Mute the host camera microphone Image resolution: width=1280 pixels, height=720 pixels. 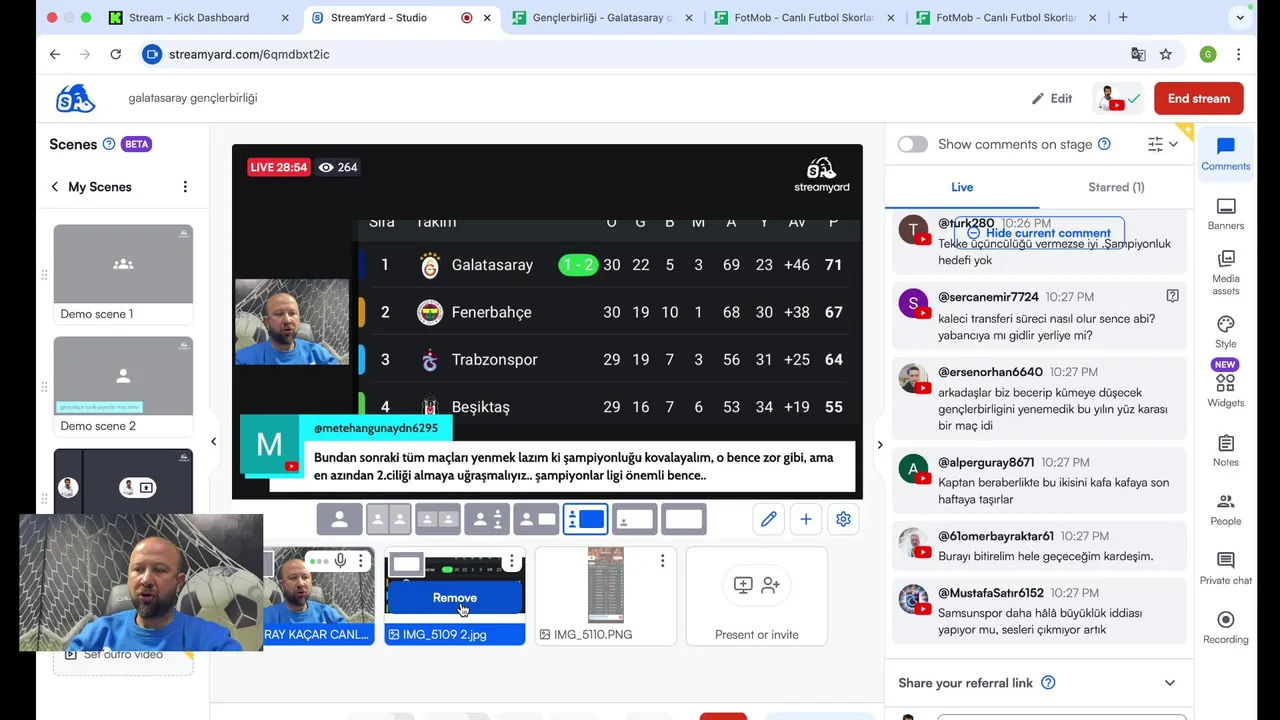[341, 561]
